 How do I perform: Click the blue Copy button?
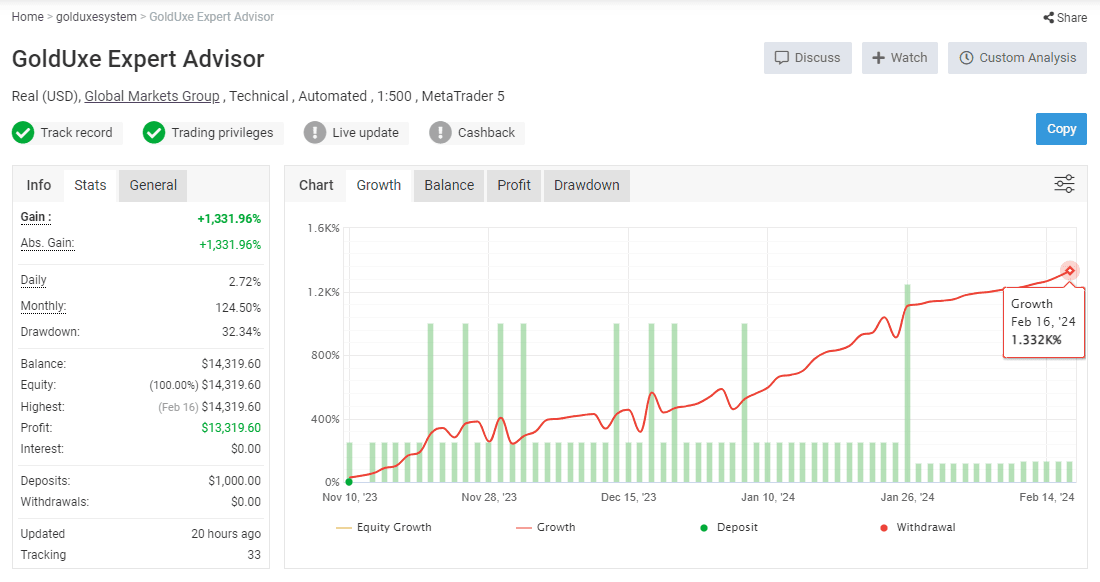click(x=1061, y=129)
